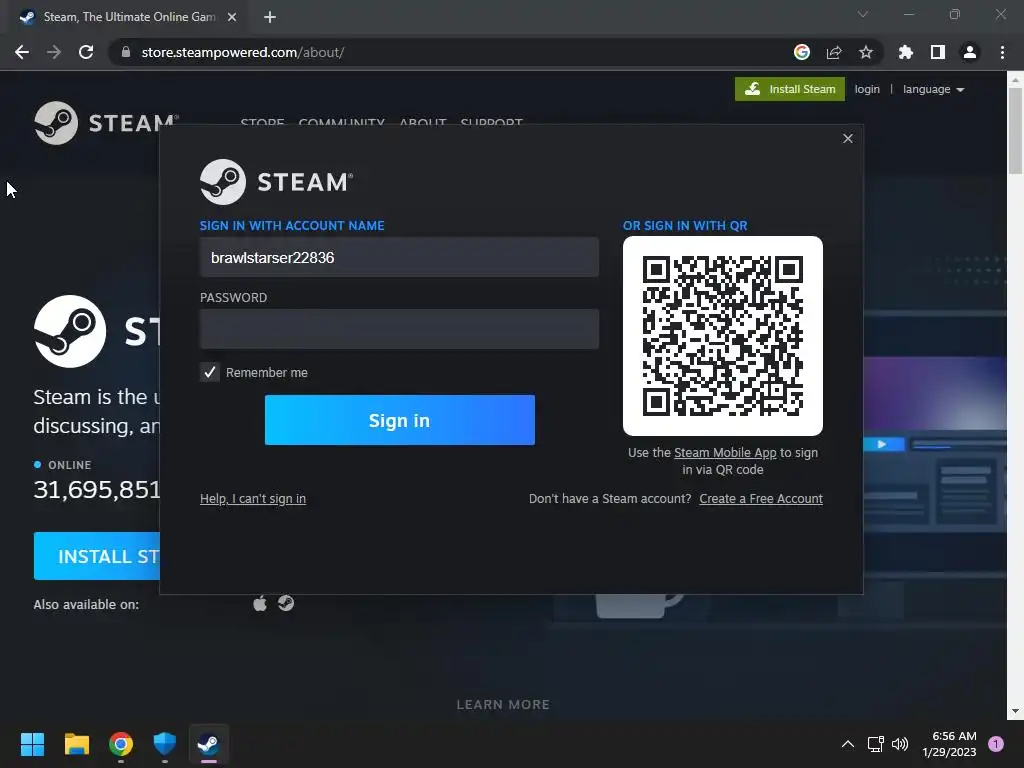Click the volume speaker icon
This screenshot has width=1024, height=768.
click(900, 744)
